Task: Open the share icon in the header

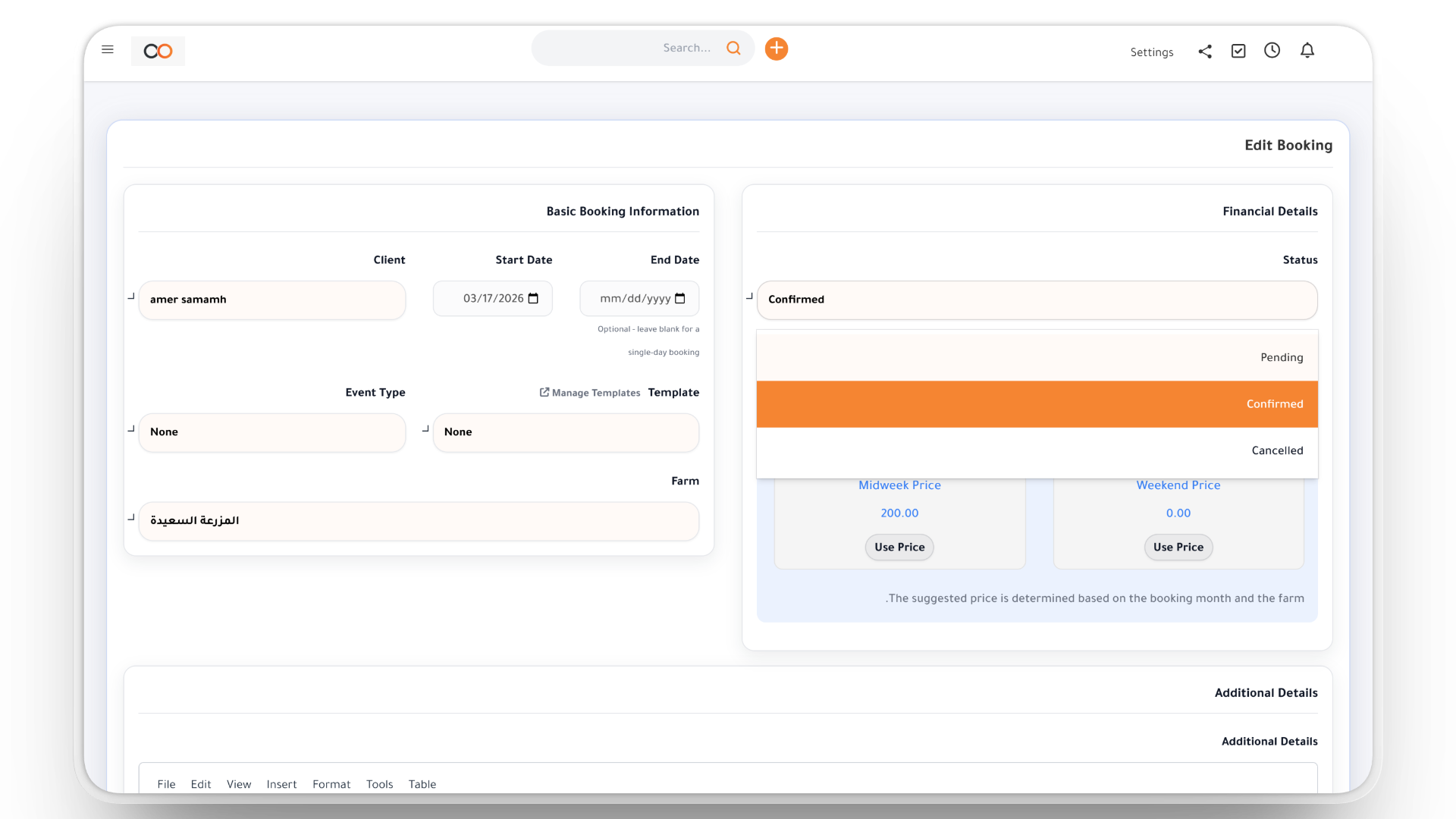Action: tap(1205, 51)
